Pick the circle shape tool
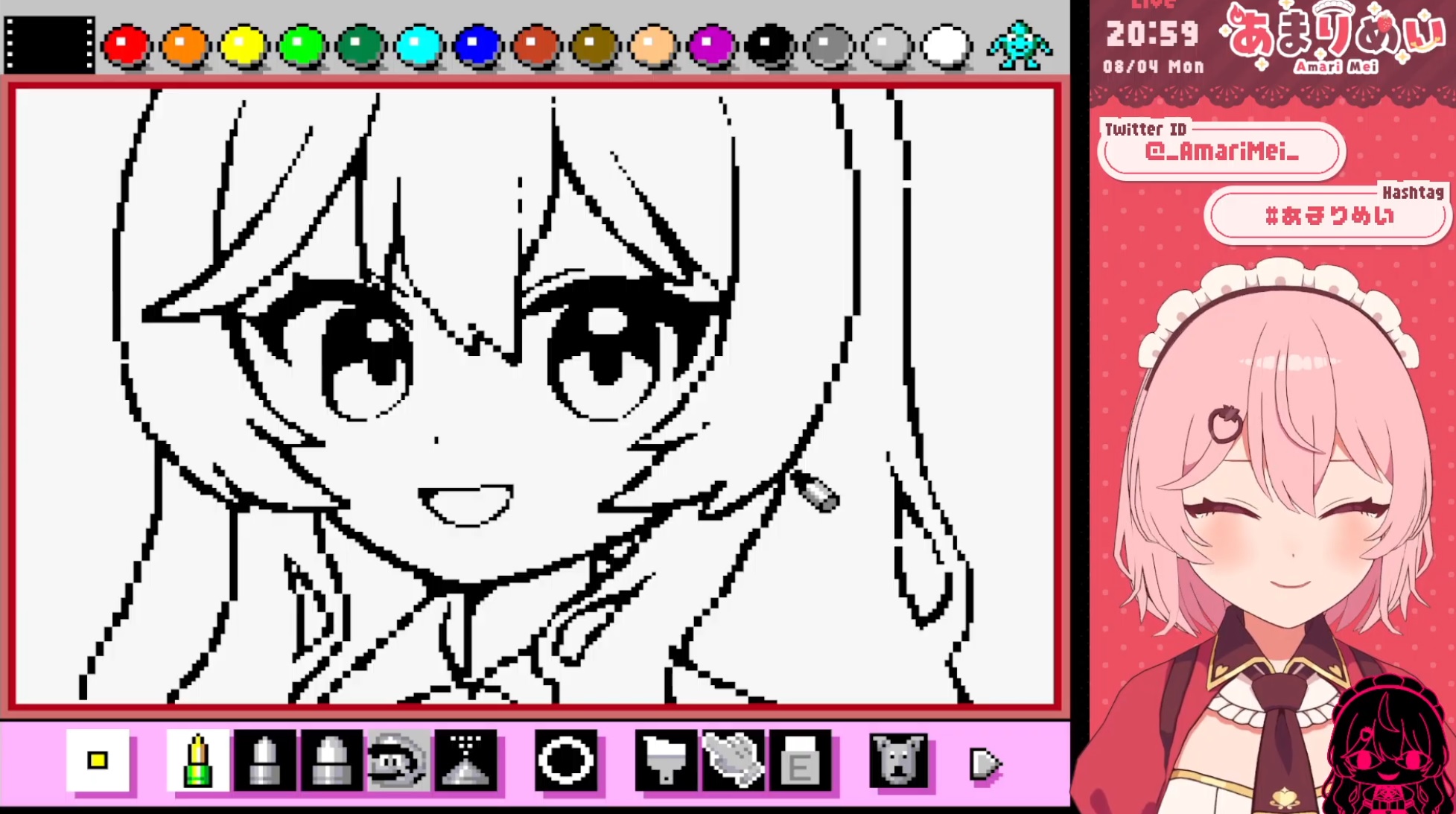 click(x=566, y=761)
